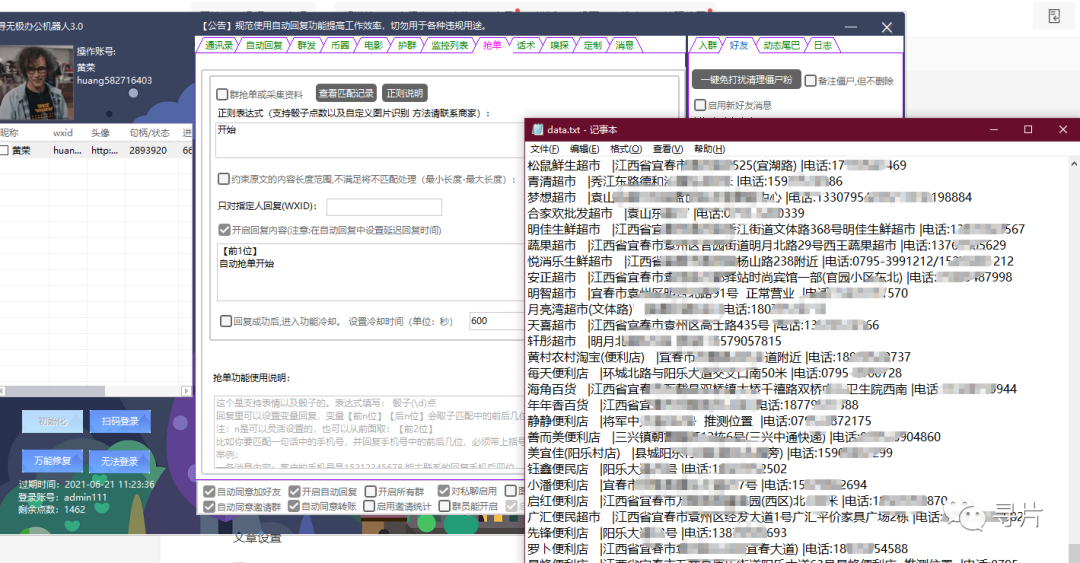Click the 句柄/状态 column header
This screenshot has height=563, width=1080.
[149, 132]
